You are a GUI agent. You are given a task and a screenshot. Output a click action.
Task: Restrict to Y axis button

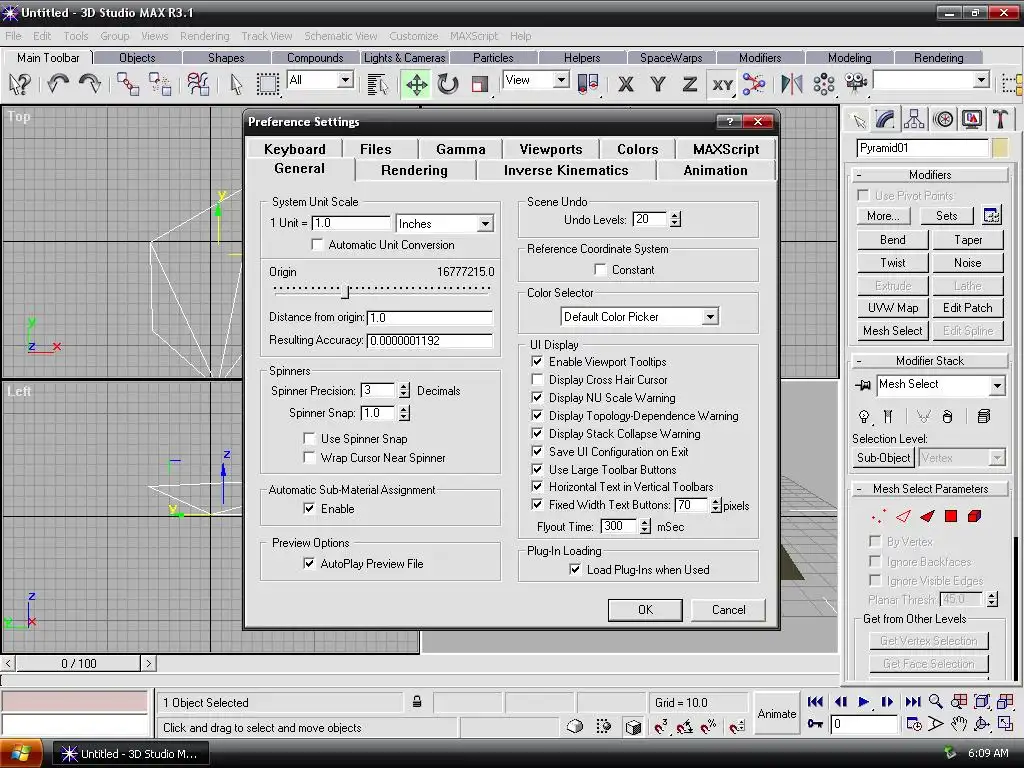(658, 84)
